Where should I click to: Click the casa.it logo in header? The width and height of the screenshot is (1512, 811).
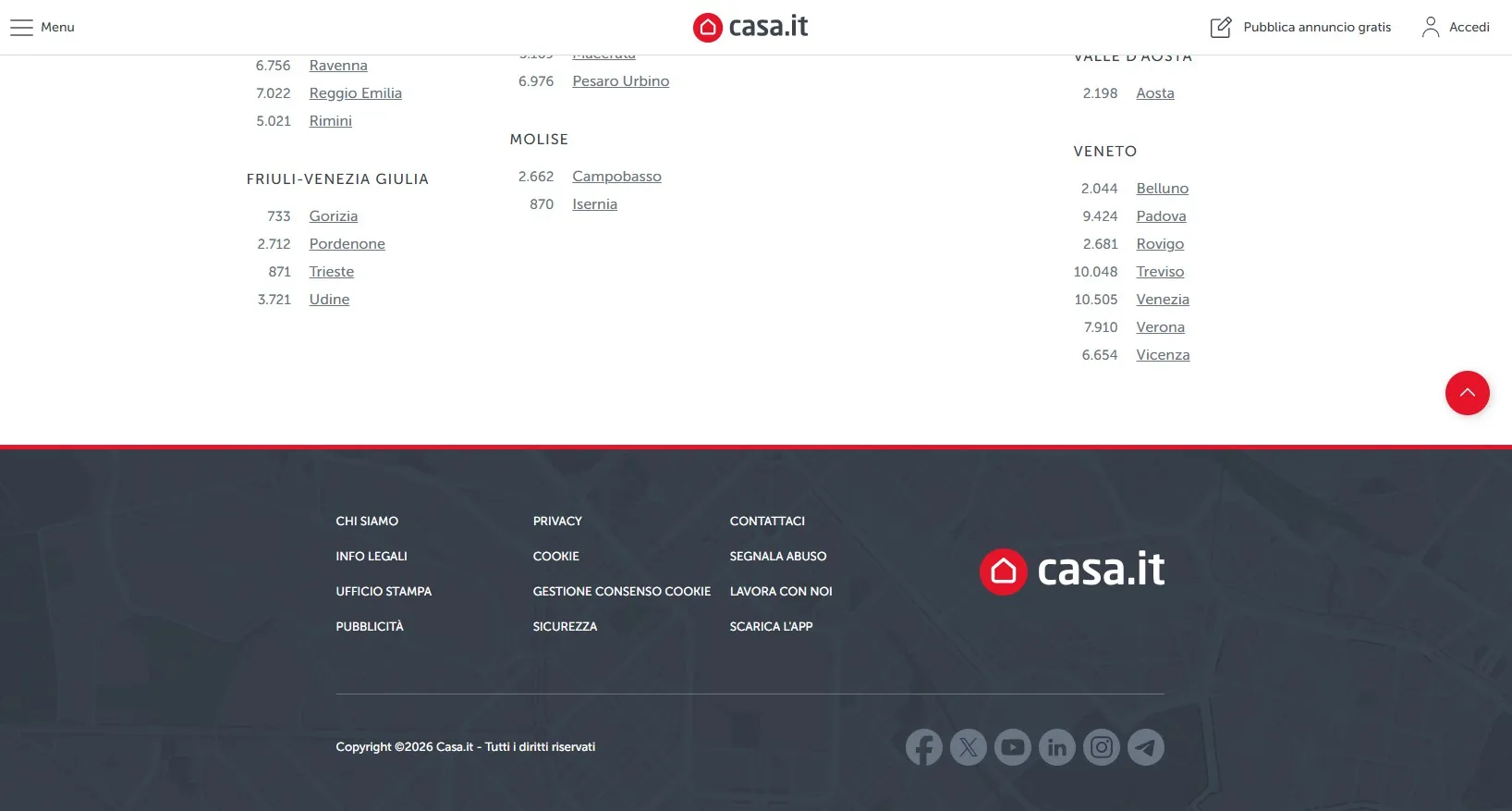coord(750,27)
